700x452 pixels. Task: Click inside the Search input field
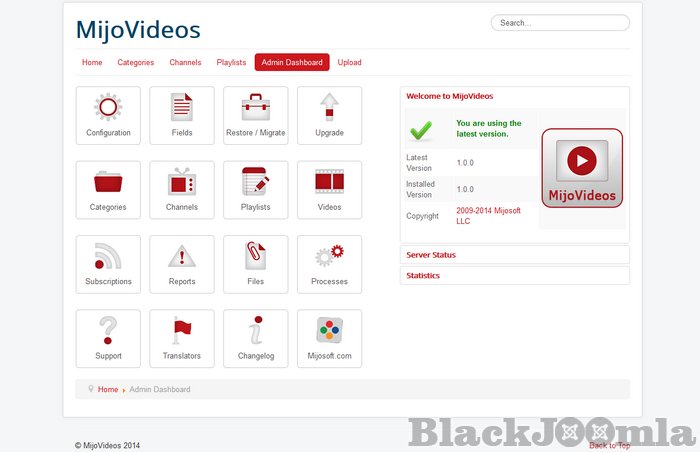pyautogui.click(x=560, y=23)
